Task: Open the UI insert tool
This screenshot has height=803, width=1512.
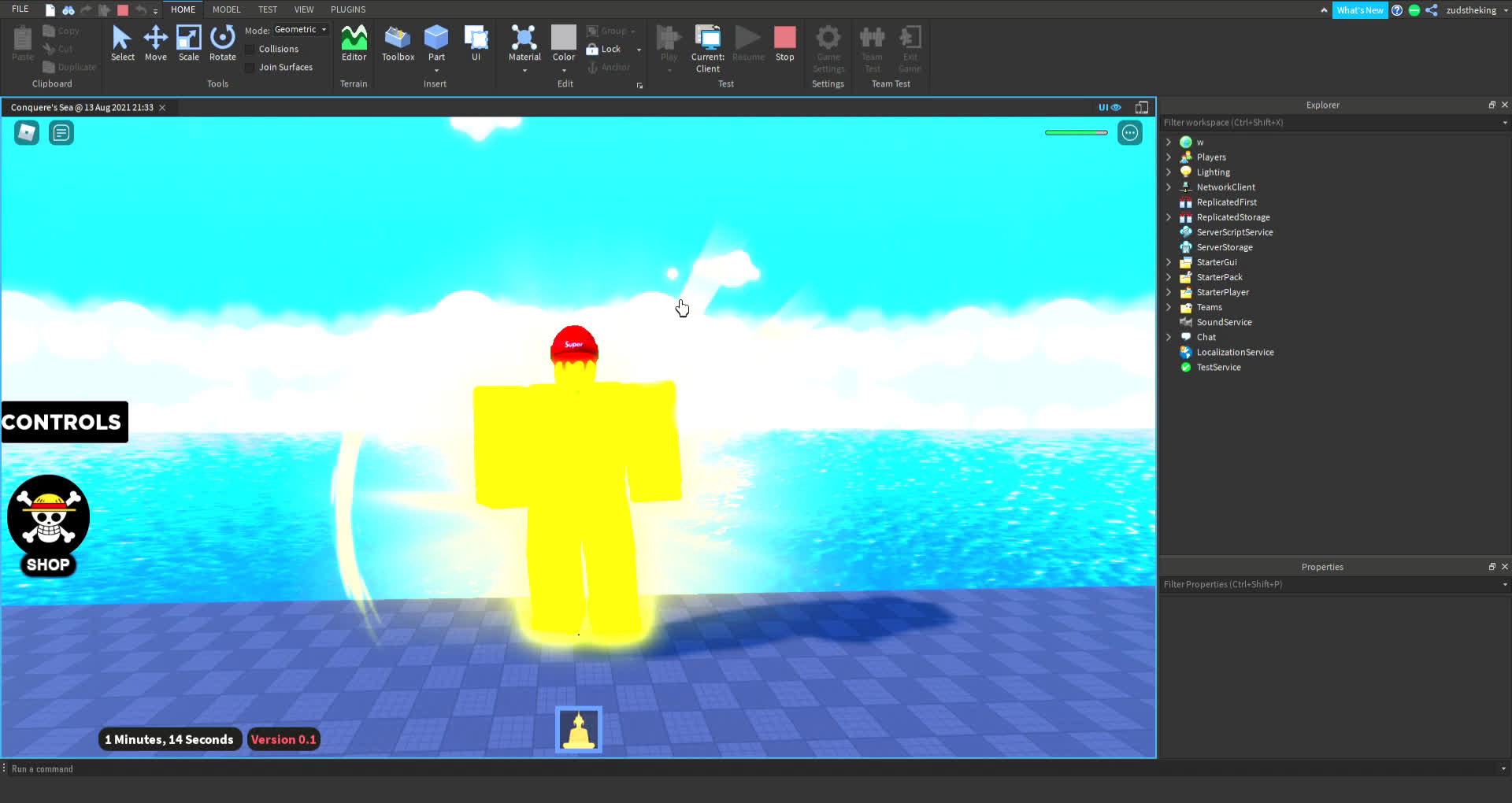Action: (476, 43)
